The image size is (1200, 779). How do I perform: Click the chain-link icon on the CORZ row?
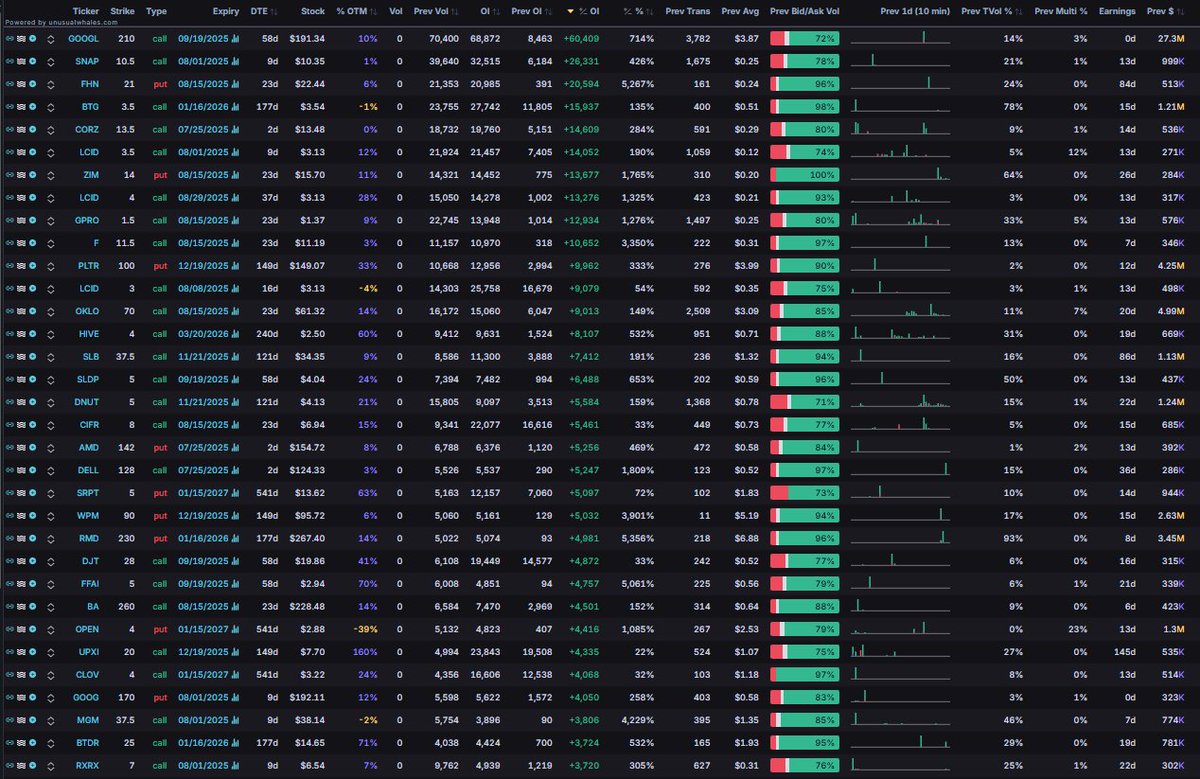click(x=9, y=128)
